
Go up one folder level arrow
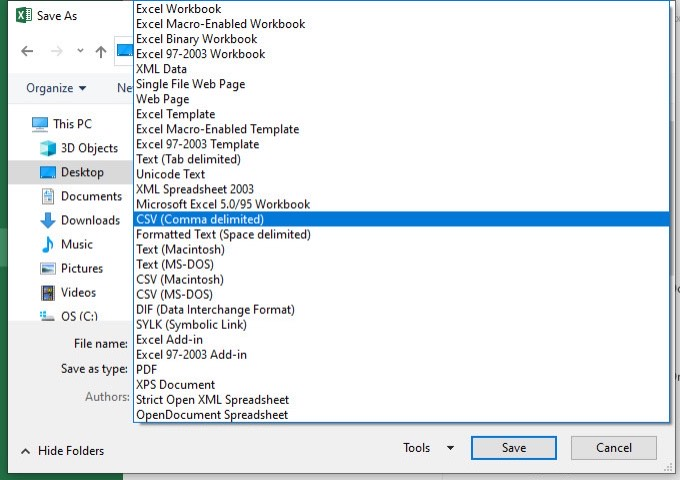pos(101,52)
